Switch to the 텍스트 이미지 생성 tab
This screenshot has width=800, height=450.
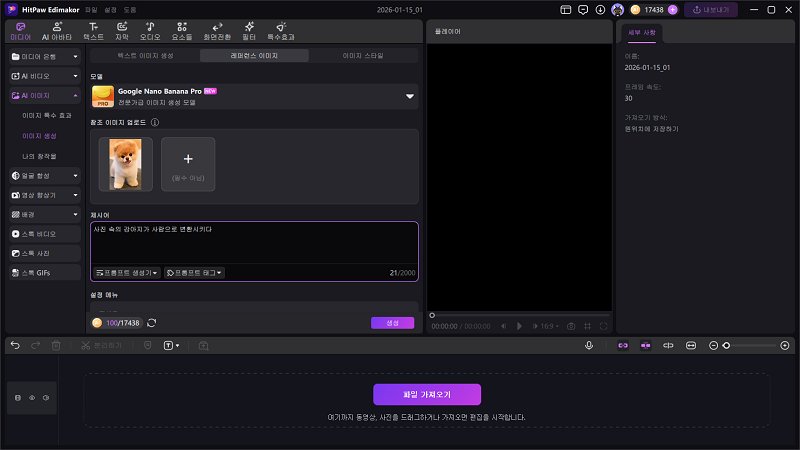click(145, 56)
